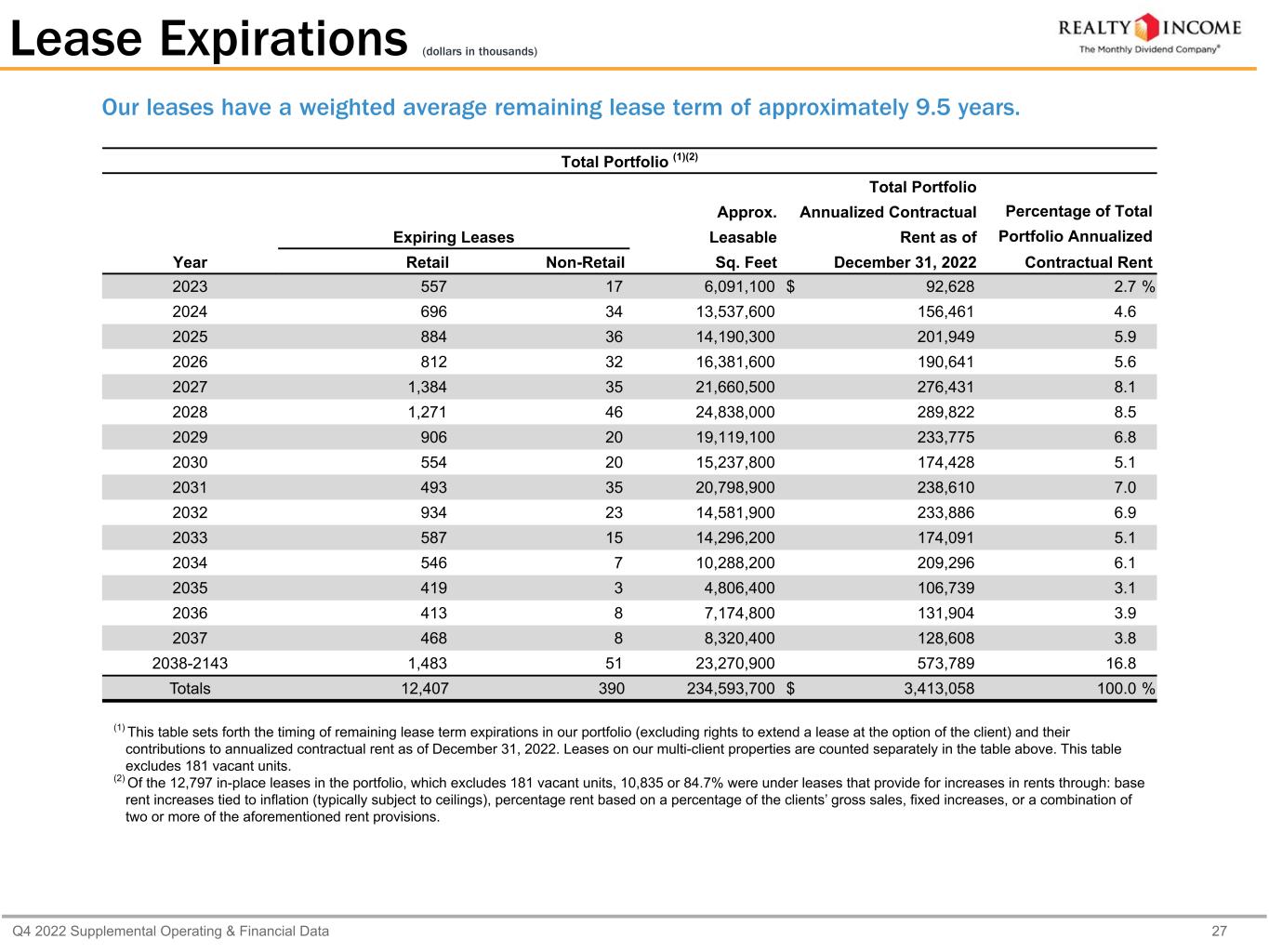The width and height of the screenshot is (1269, 952).
Task: Click the "Lease Expirations" slide title
Action: tap(209, 39)
